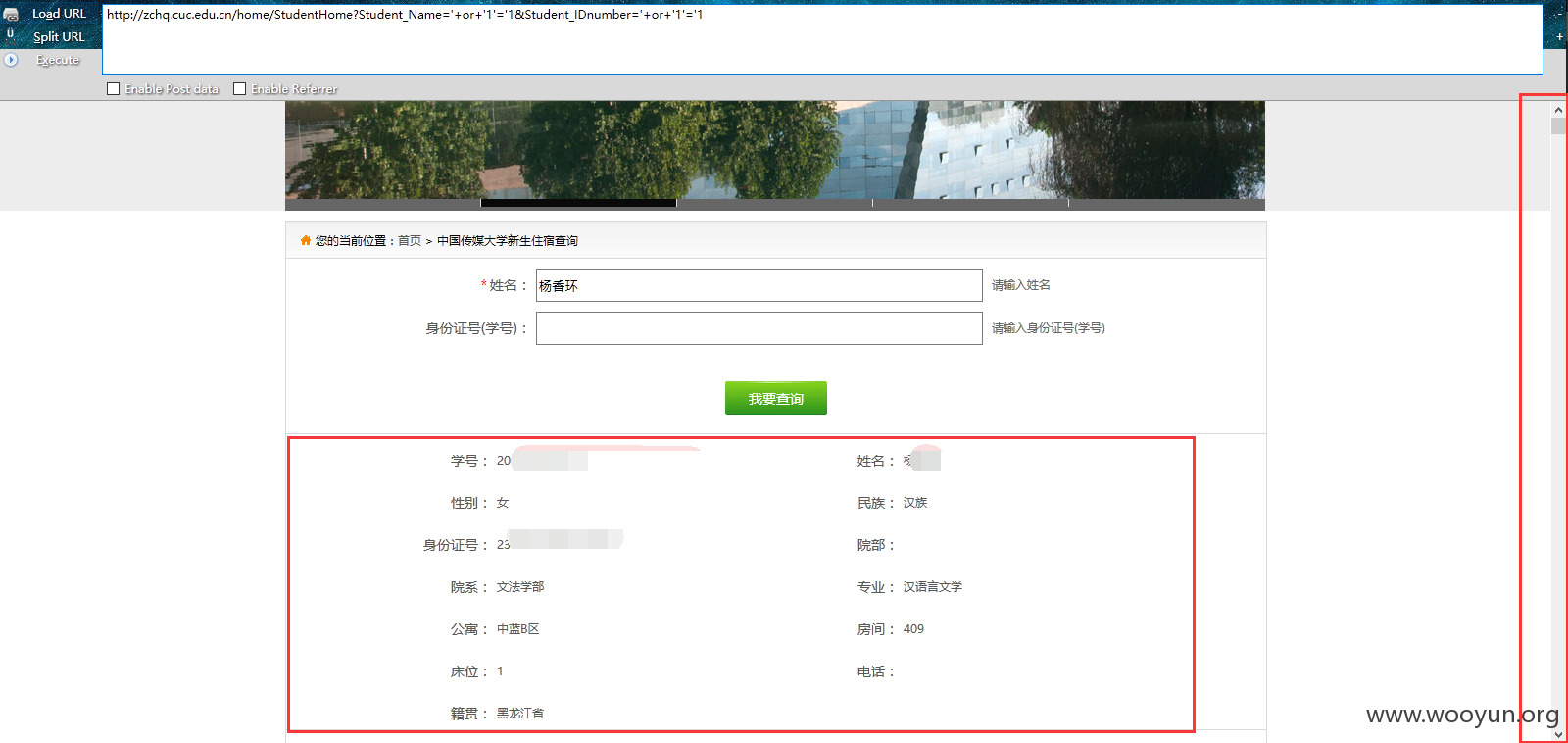Click the 床位 bed number value 1
This screenshot has width=1568, height=743.
point(500,671)
